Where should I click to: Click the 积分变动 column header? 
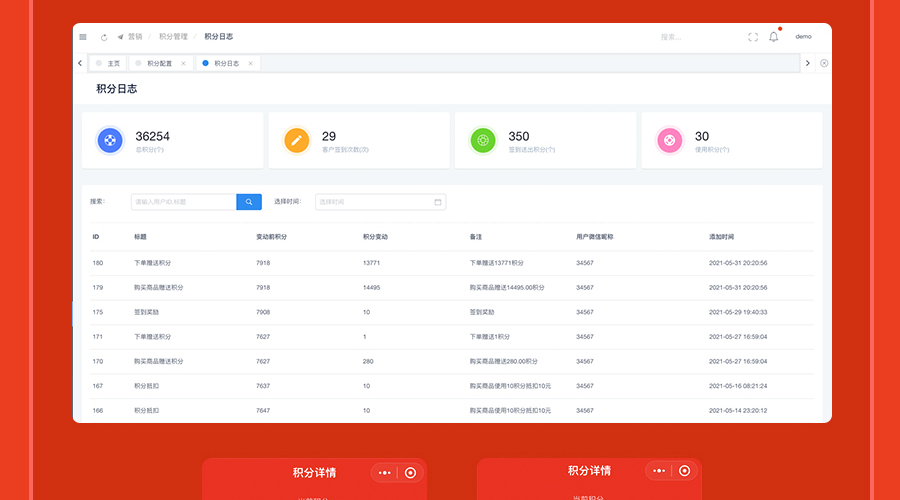375,237
